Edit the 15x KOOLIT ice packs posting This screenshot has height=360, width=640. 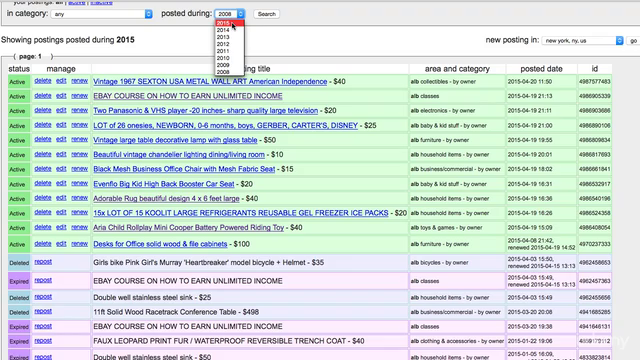(x=61, y=212)
